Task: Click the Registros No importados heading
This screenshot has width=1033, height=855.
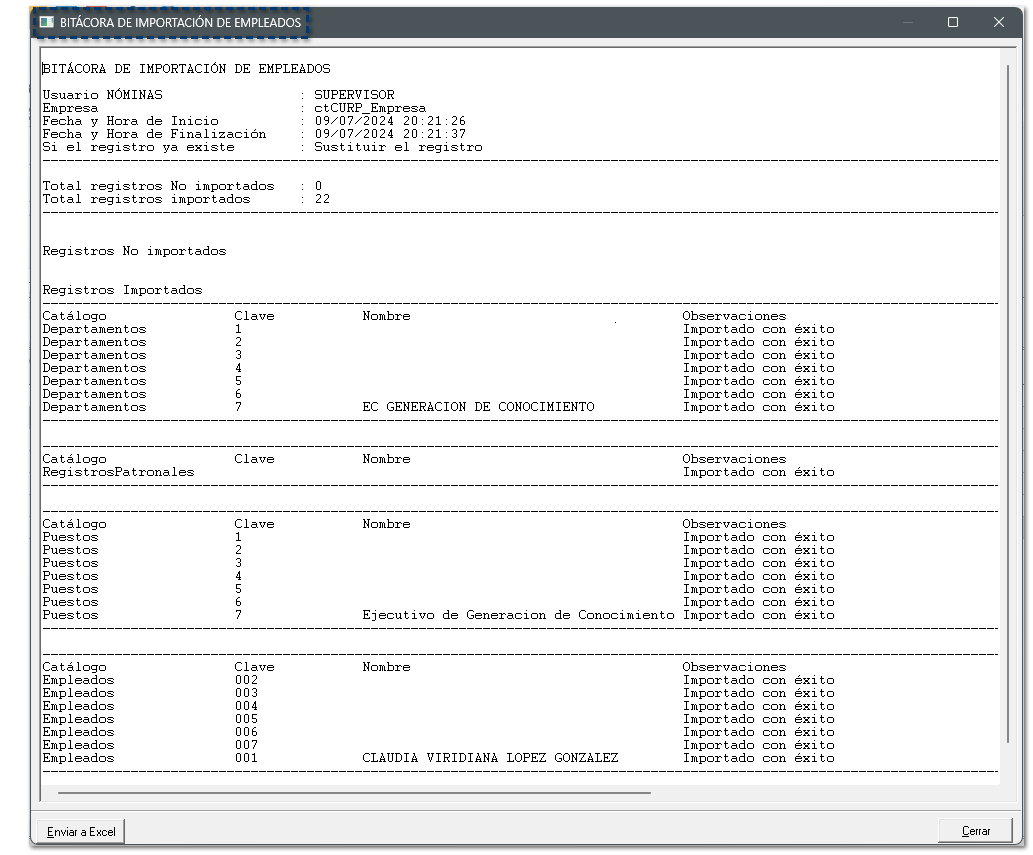Action: pyautogui.click(x=134, y=251)
